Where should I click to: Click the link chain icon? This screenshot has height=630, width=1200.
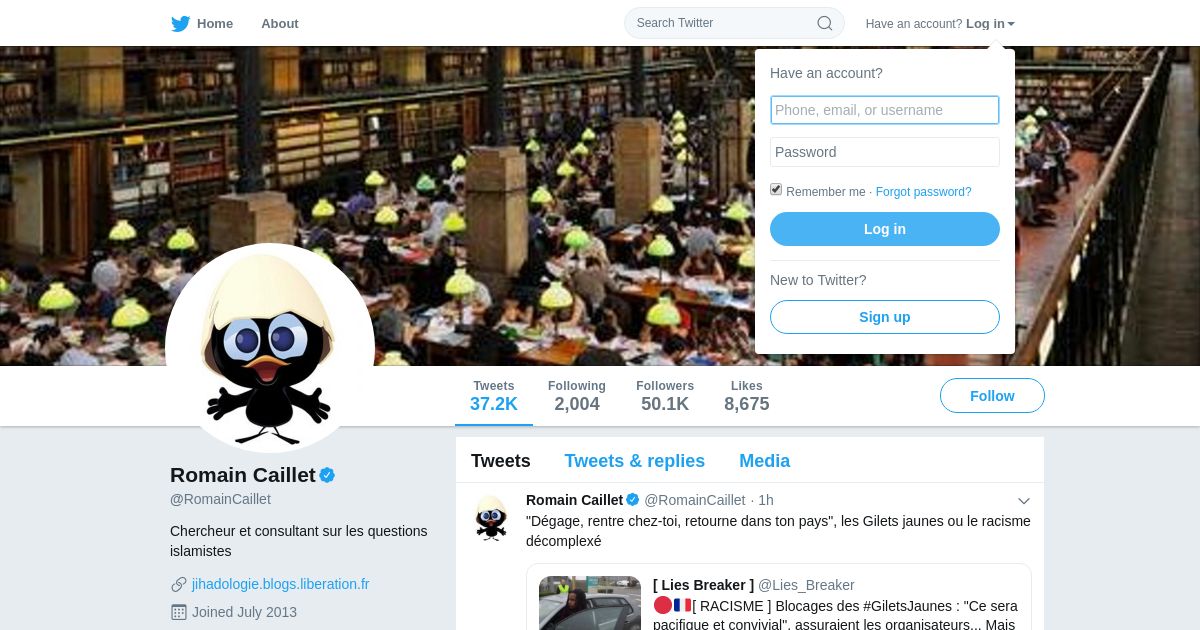[179, 584]
